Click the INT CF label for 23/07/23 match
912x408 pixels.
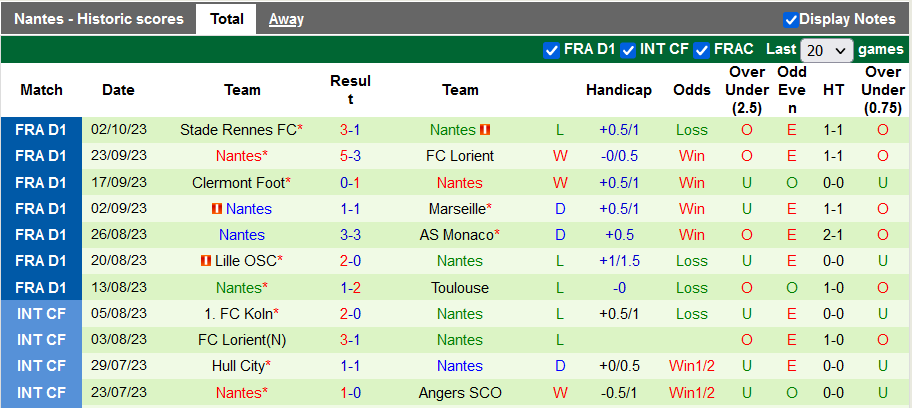pyautogui.click(x=41, y=393)
